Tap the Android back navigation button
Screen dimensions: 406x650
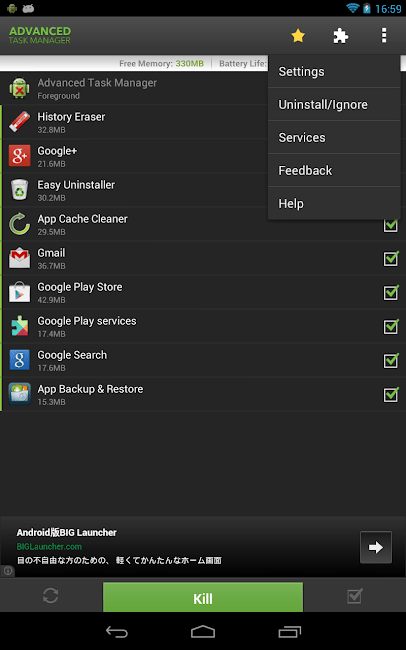pos(117,631)
